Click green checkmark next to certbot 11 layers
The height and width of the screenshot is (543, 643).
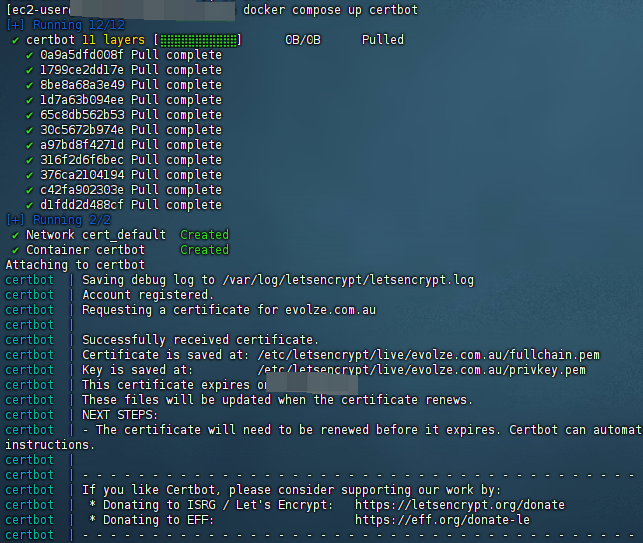pos(15,40)
